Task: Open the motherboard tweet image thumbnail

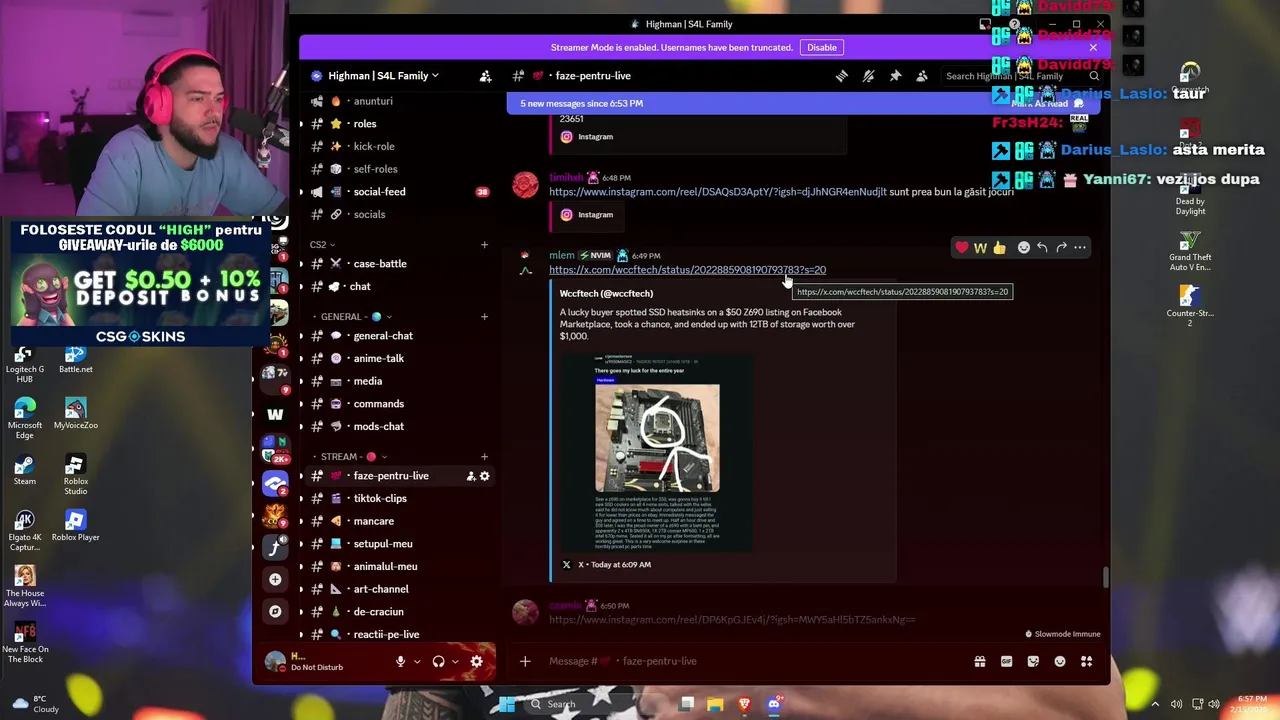Action: coord(657,452)
